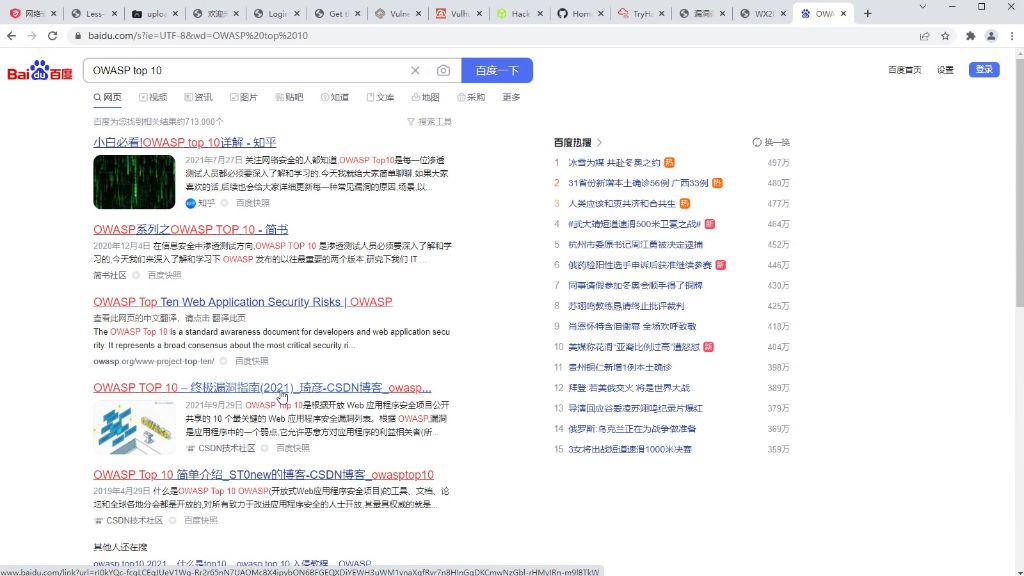
Task: Open the 搜索工具 filter
Action: [x=429, y=122]
